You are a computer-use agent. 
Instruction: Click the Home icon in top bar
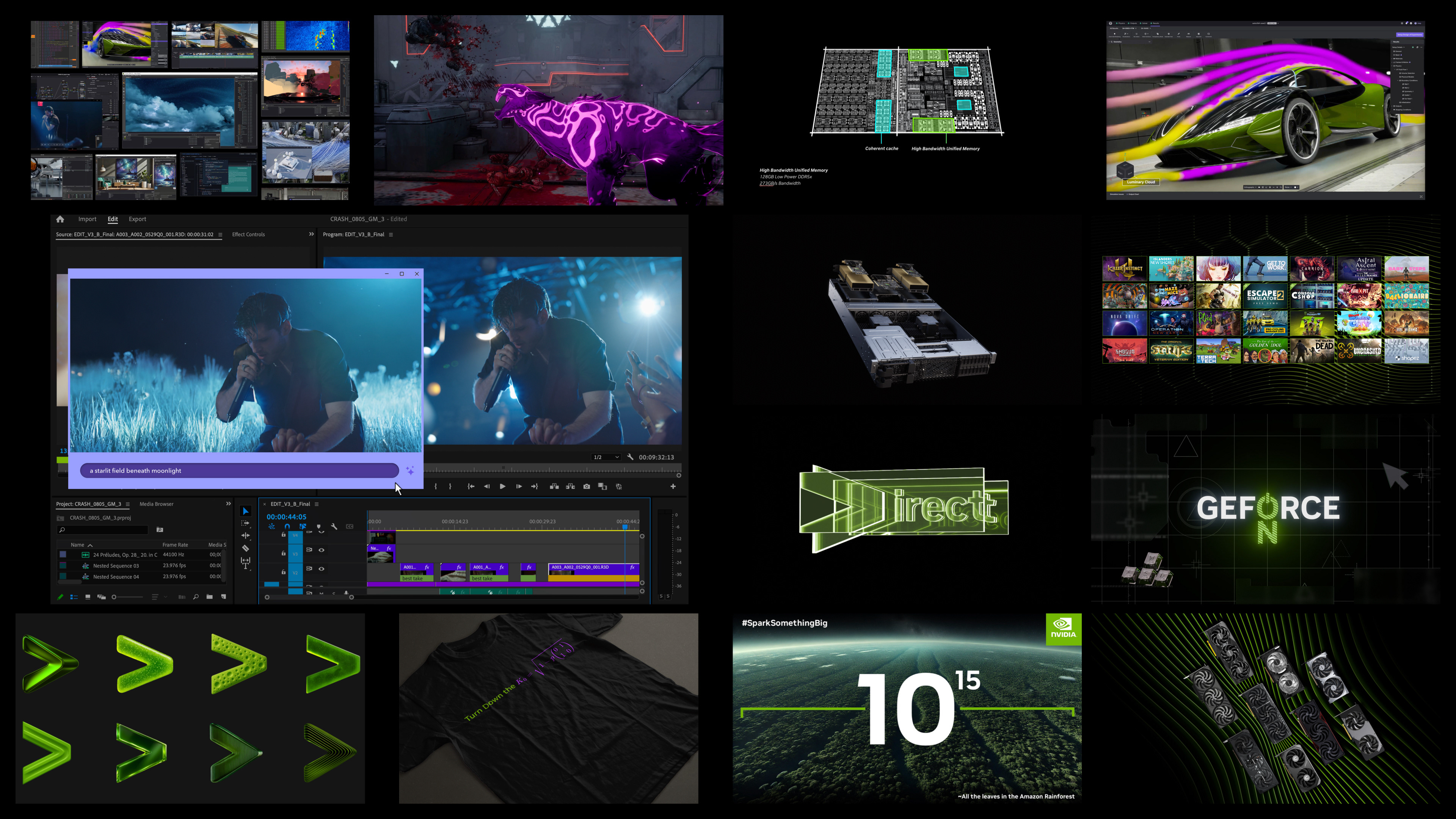[x=60, y=219]
